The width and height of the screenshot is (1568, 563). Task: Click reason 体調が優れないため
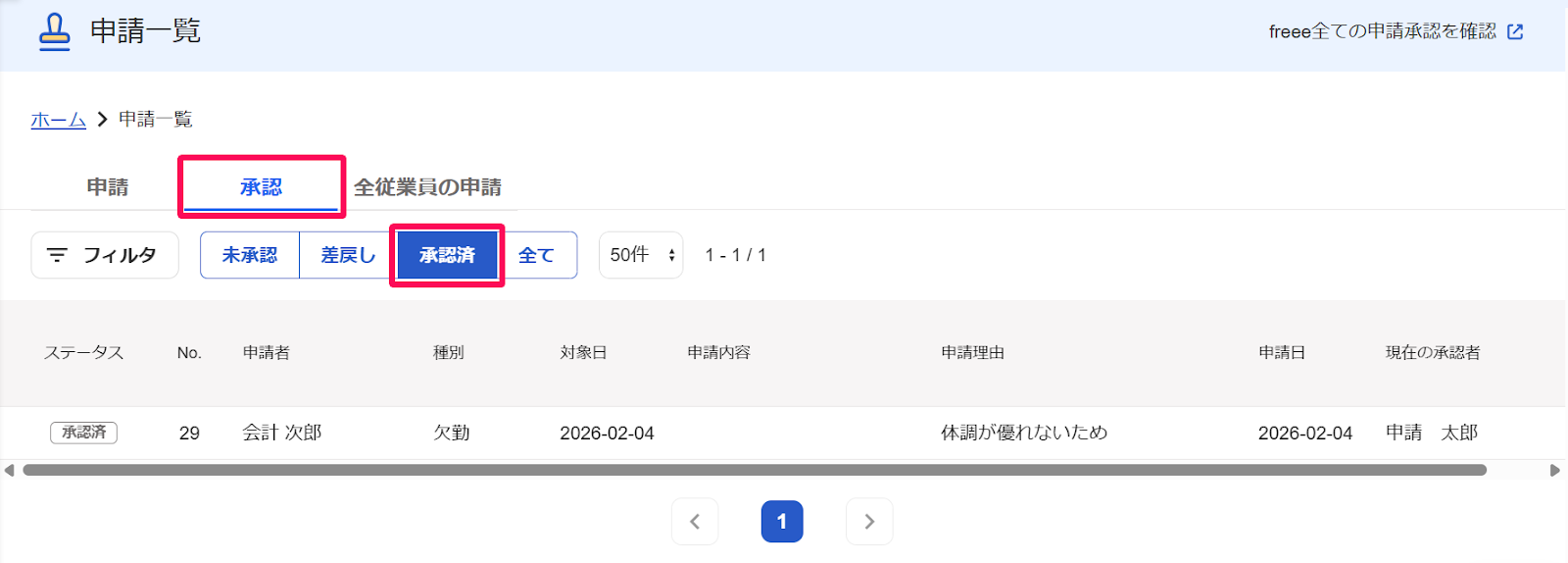point(1024,433)
